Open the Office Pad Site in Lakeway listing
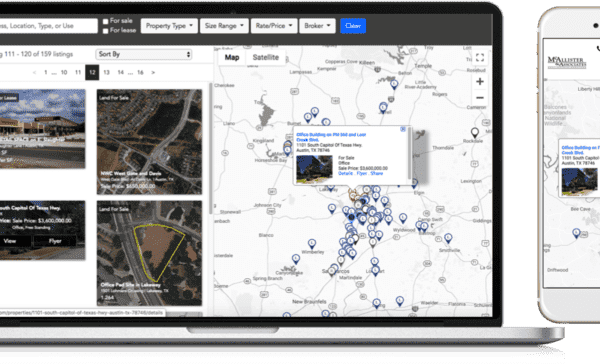The height and width of the screenshot is (364, 600). click(x=149, y=253)
